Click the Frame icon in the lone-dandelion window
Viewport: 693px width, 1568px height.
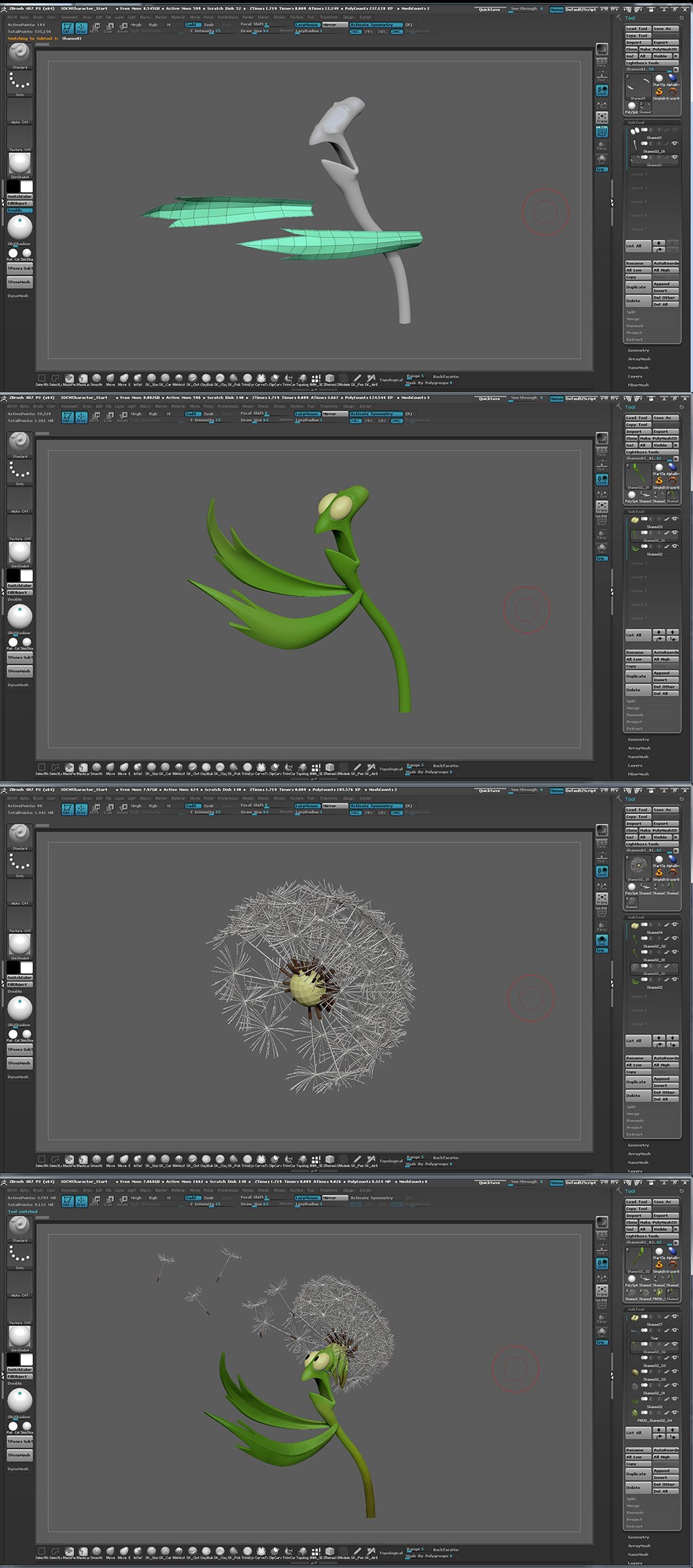tap(602, 899)
